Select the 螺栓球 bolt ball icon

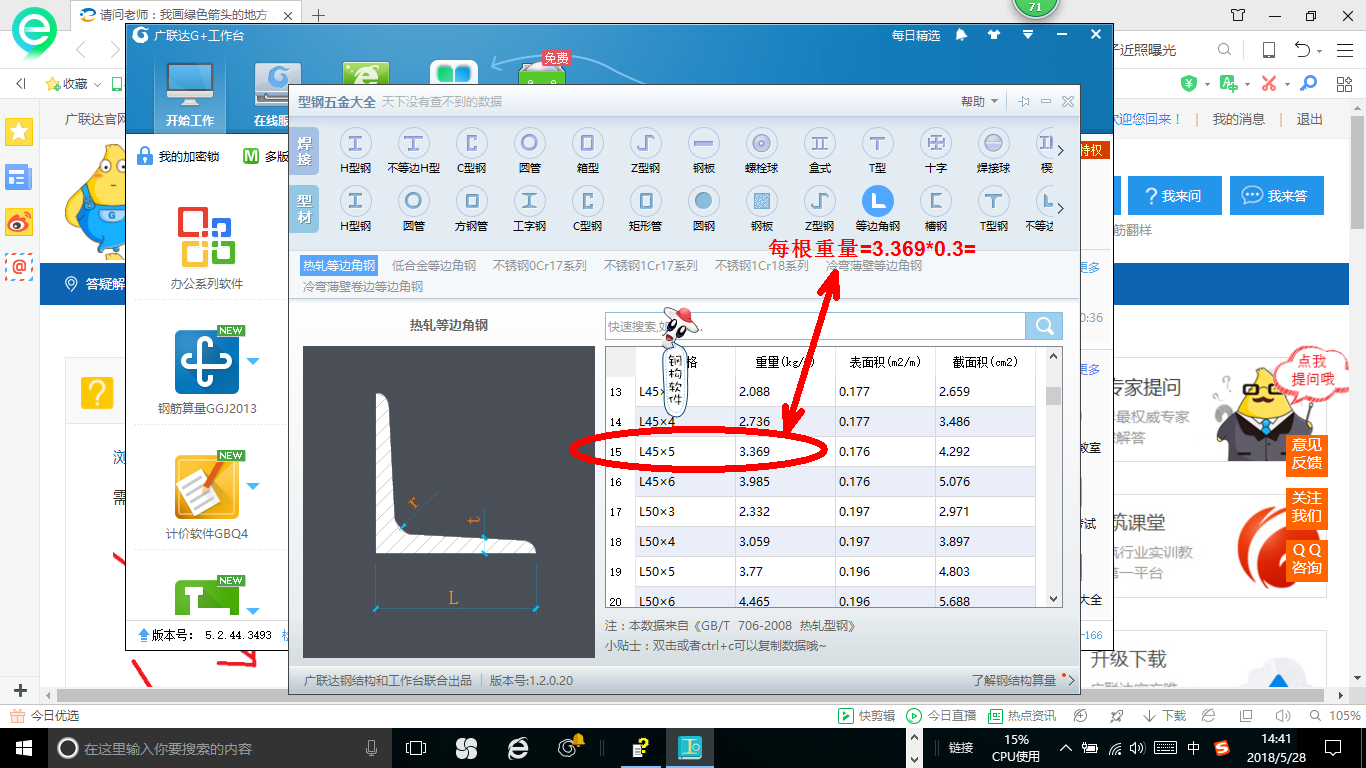click(x=762, y=143)
